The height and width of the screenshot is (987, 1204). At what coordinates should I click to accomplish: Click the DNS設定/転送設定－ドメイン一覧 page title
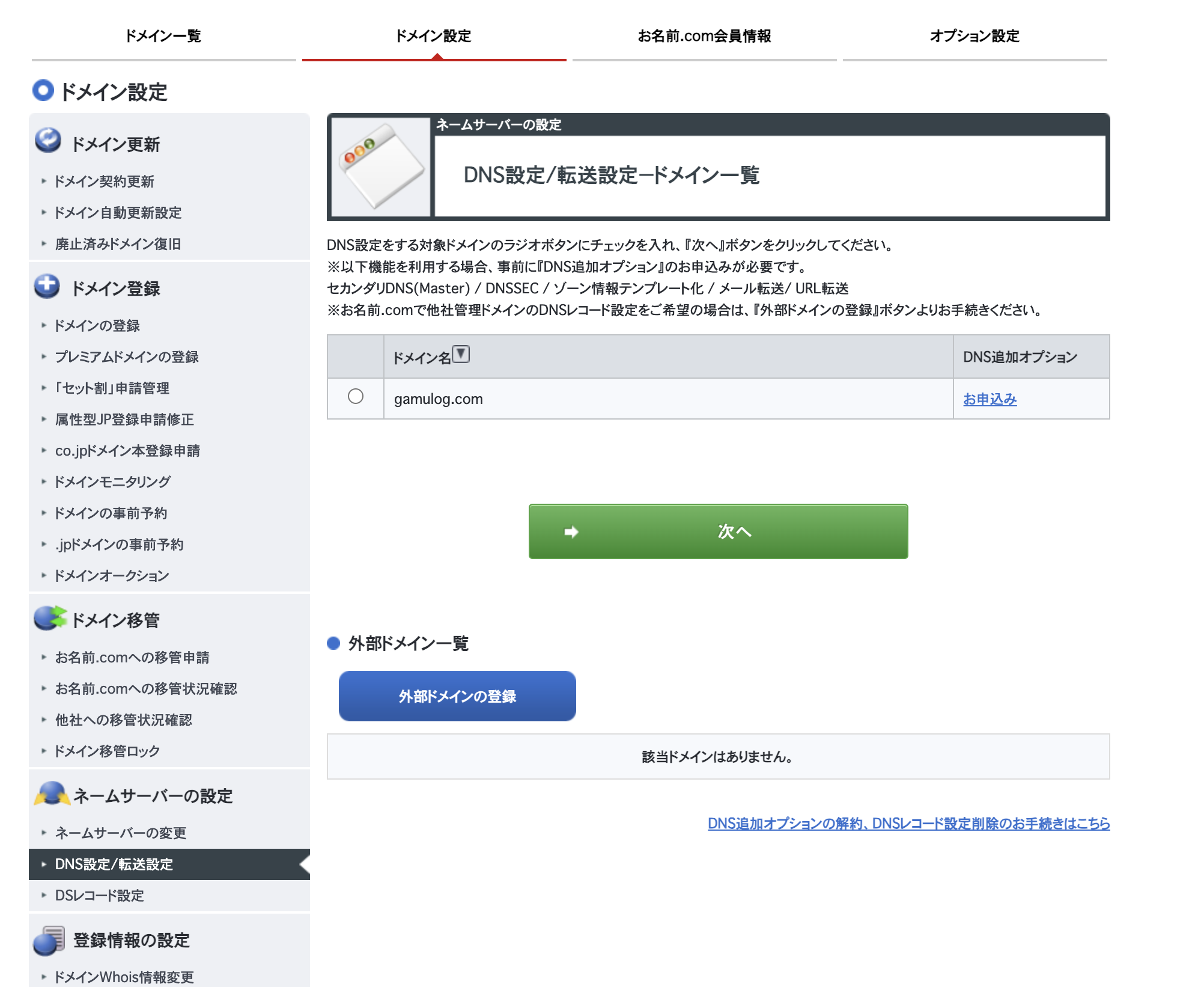point(611,175)
